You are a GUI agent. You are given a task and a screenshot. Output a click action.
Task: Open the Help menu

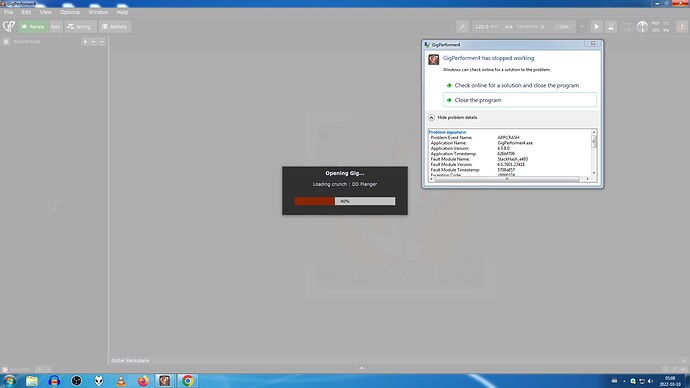(122, 12)
